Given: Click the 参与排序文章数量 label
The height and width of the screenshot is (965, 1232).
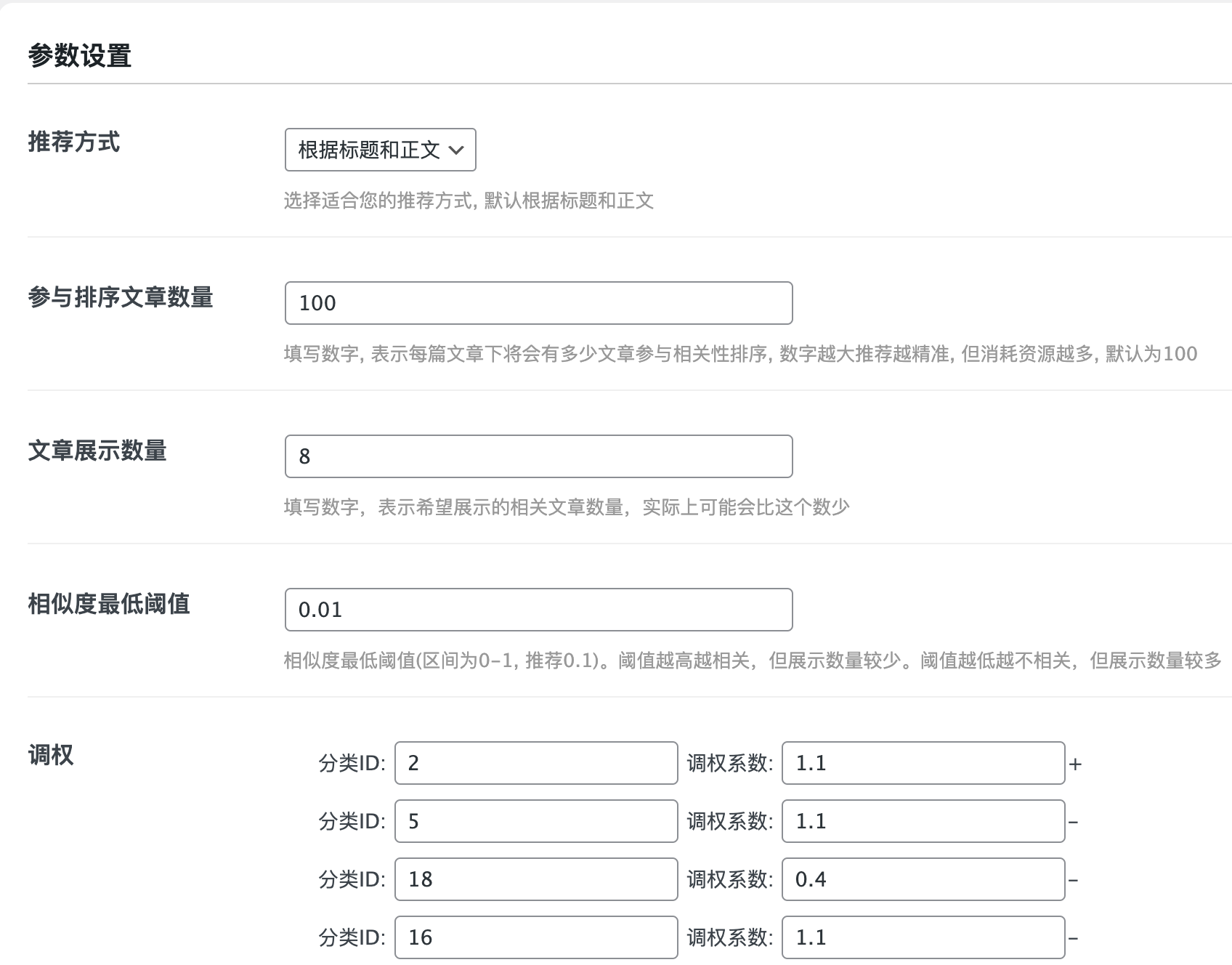Looking at the screenshot, I should (x=120, y=297).
